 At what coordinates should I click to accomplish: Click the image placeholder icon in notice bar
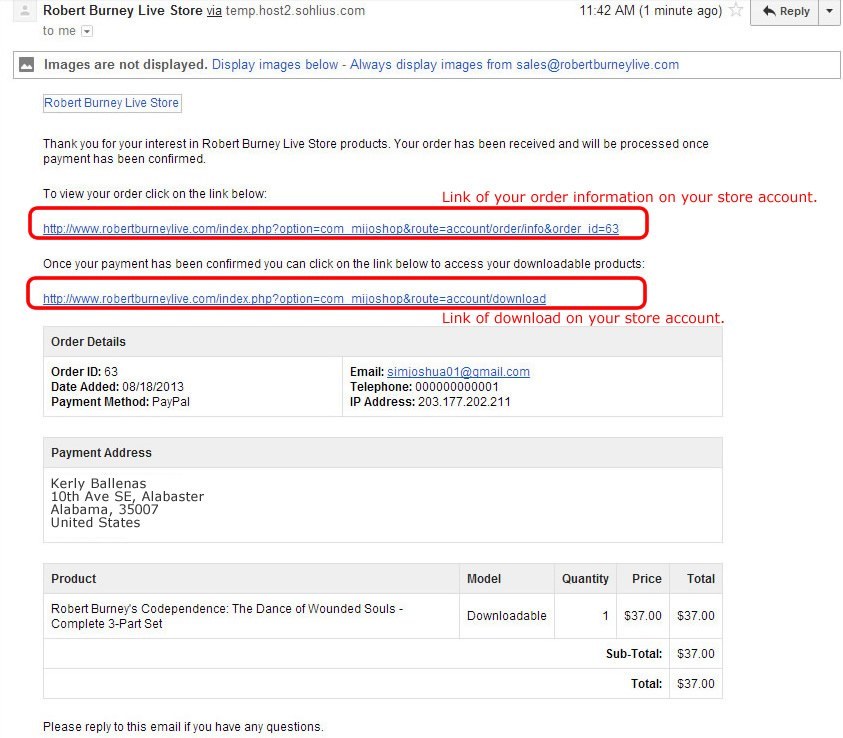tap(26, 65)
